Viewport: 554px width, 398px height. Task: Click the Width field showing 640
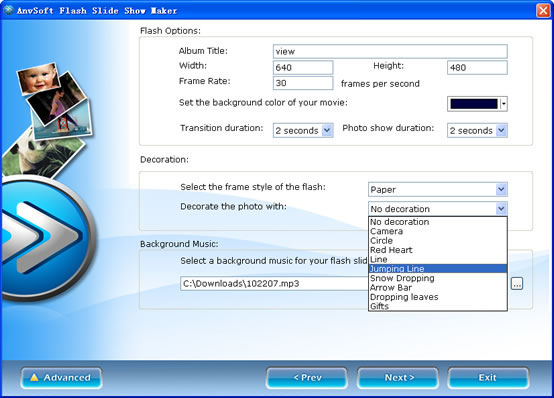click(x=303, y=67)
